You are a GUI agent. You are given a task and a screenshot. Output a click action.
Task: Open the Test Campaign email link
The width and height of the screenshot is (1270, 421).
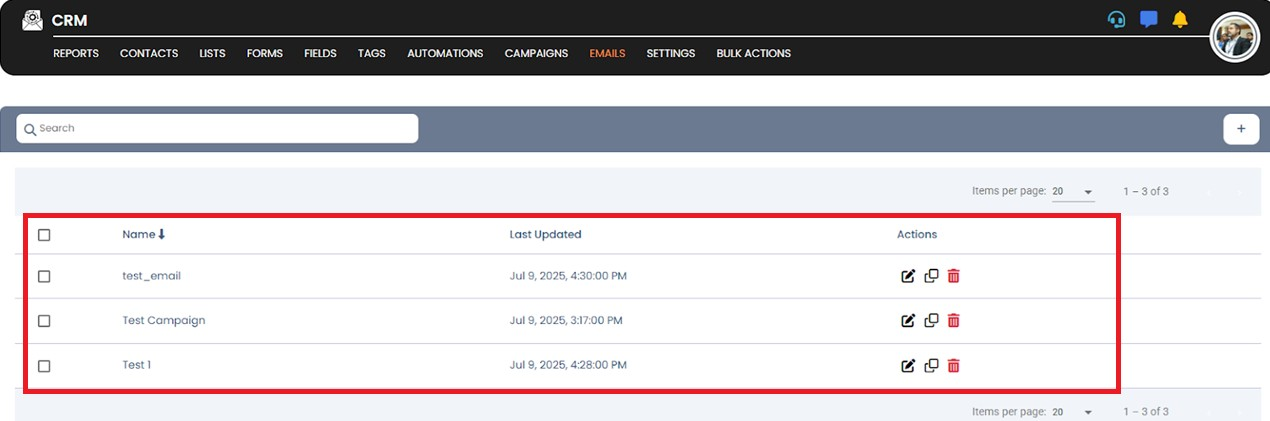click(x=164, y=321)
